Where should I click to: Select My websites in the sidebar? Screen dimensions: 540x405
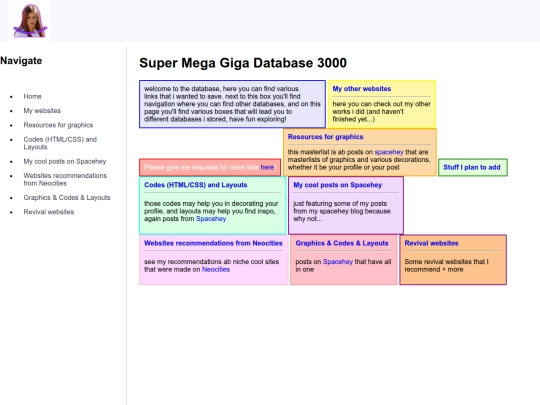click(x=42, y=111)
